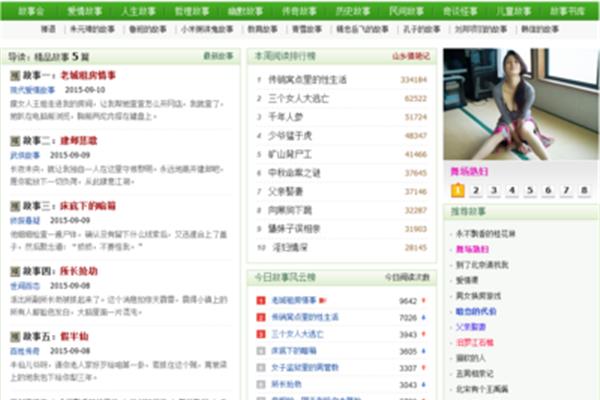Click gray rank 4 badge in today's chart

261,351
